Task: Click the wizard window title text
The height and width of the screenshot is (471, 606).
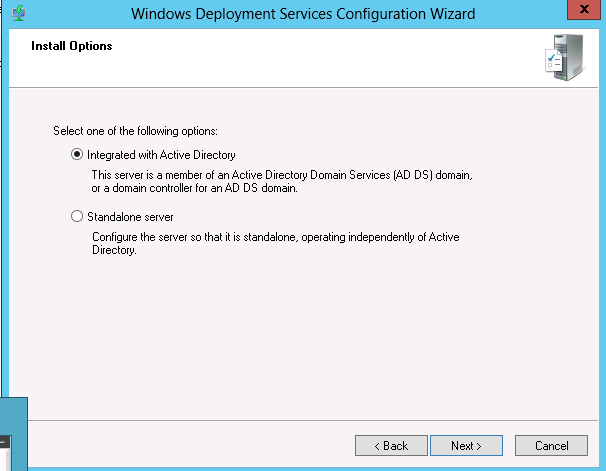Action: click(303, 14)
